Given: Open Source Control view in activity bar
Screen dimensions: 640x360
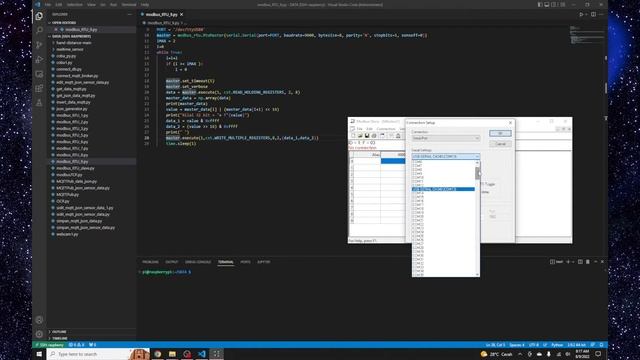Looking at the screenshot, I should click(39, 45).
